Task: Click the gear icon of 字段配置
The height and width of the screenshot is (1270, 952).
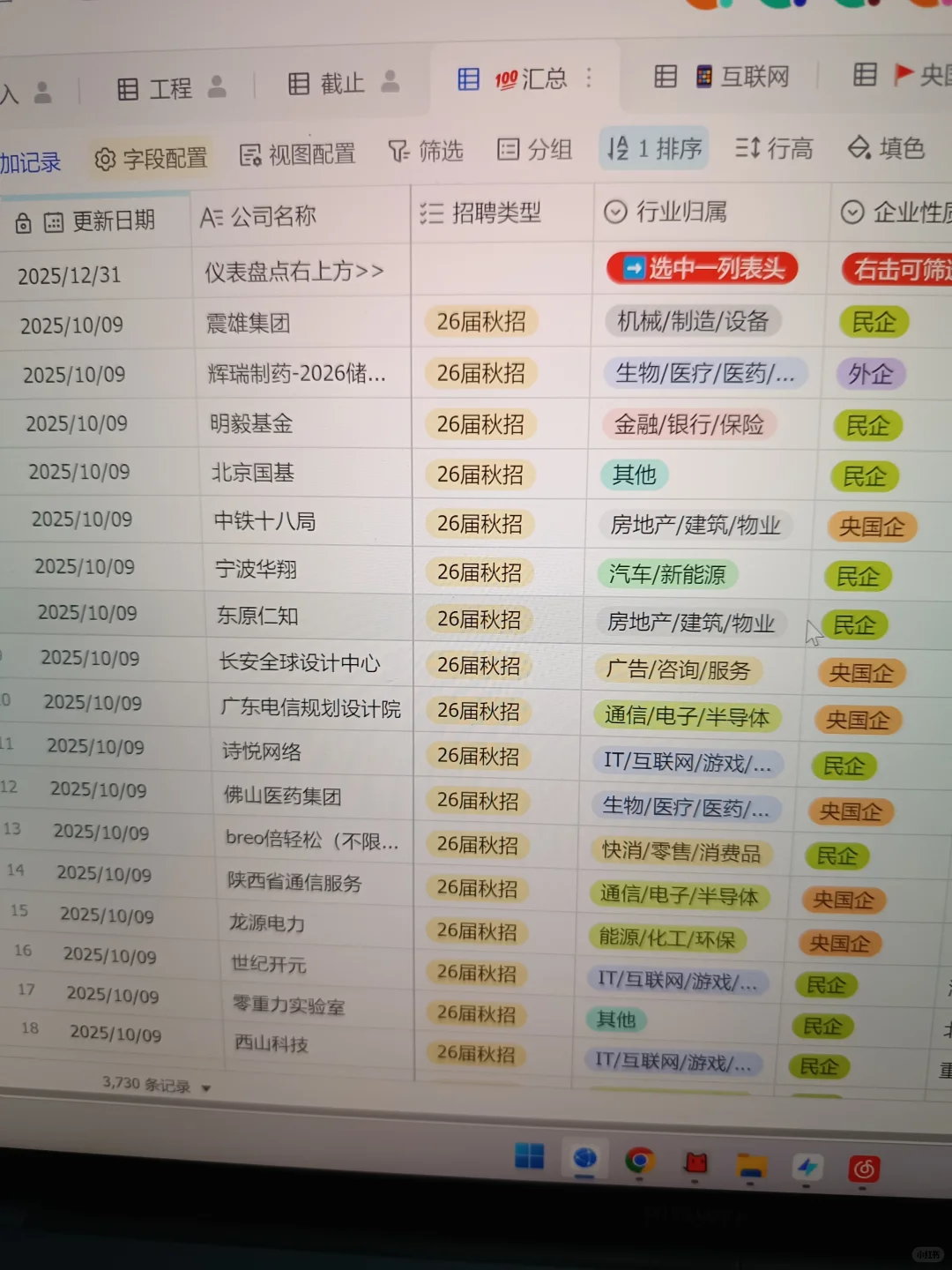Action: coord(105,160)
